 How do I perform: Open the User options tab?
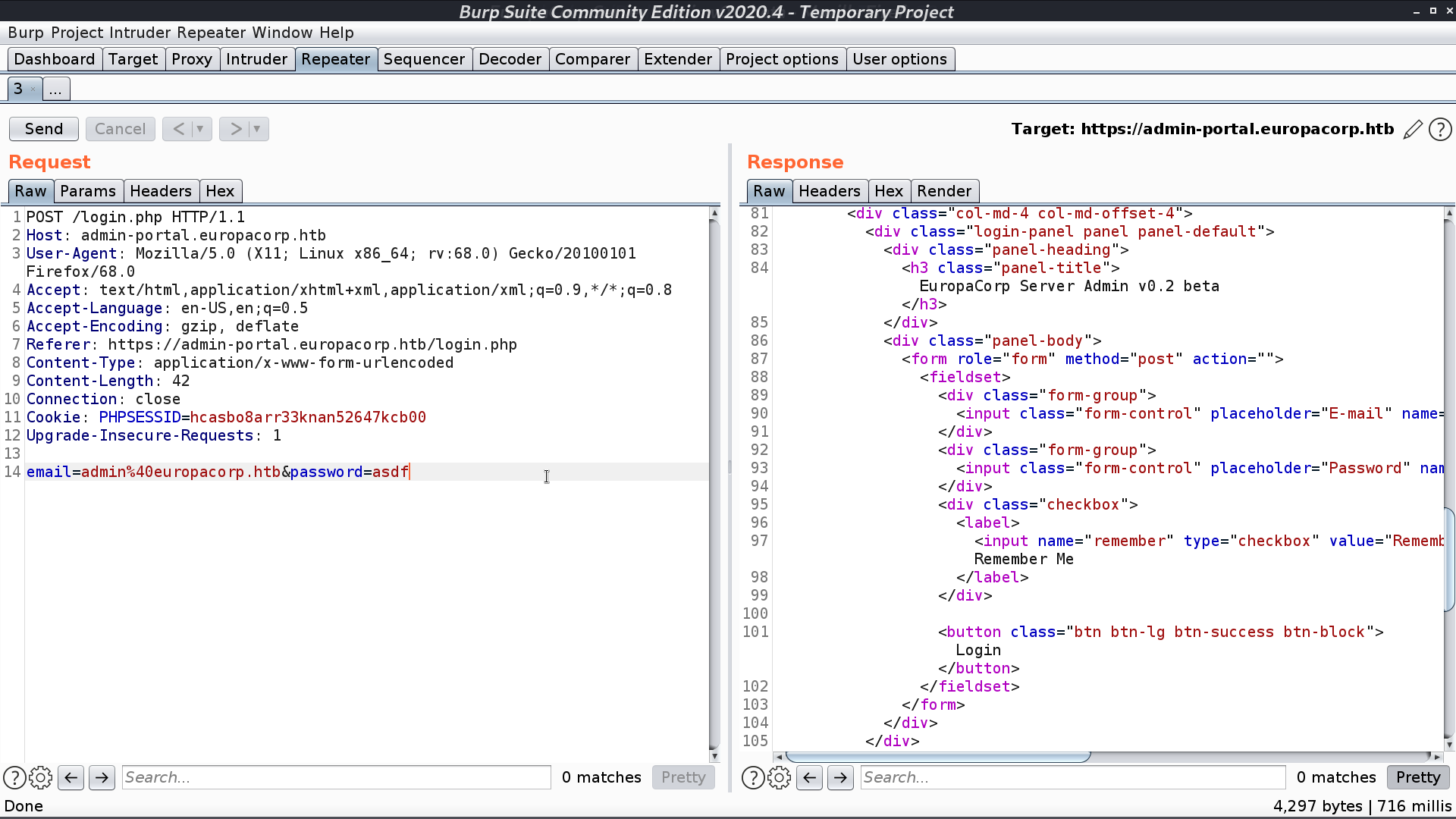click(x=899, y=59)
